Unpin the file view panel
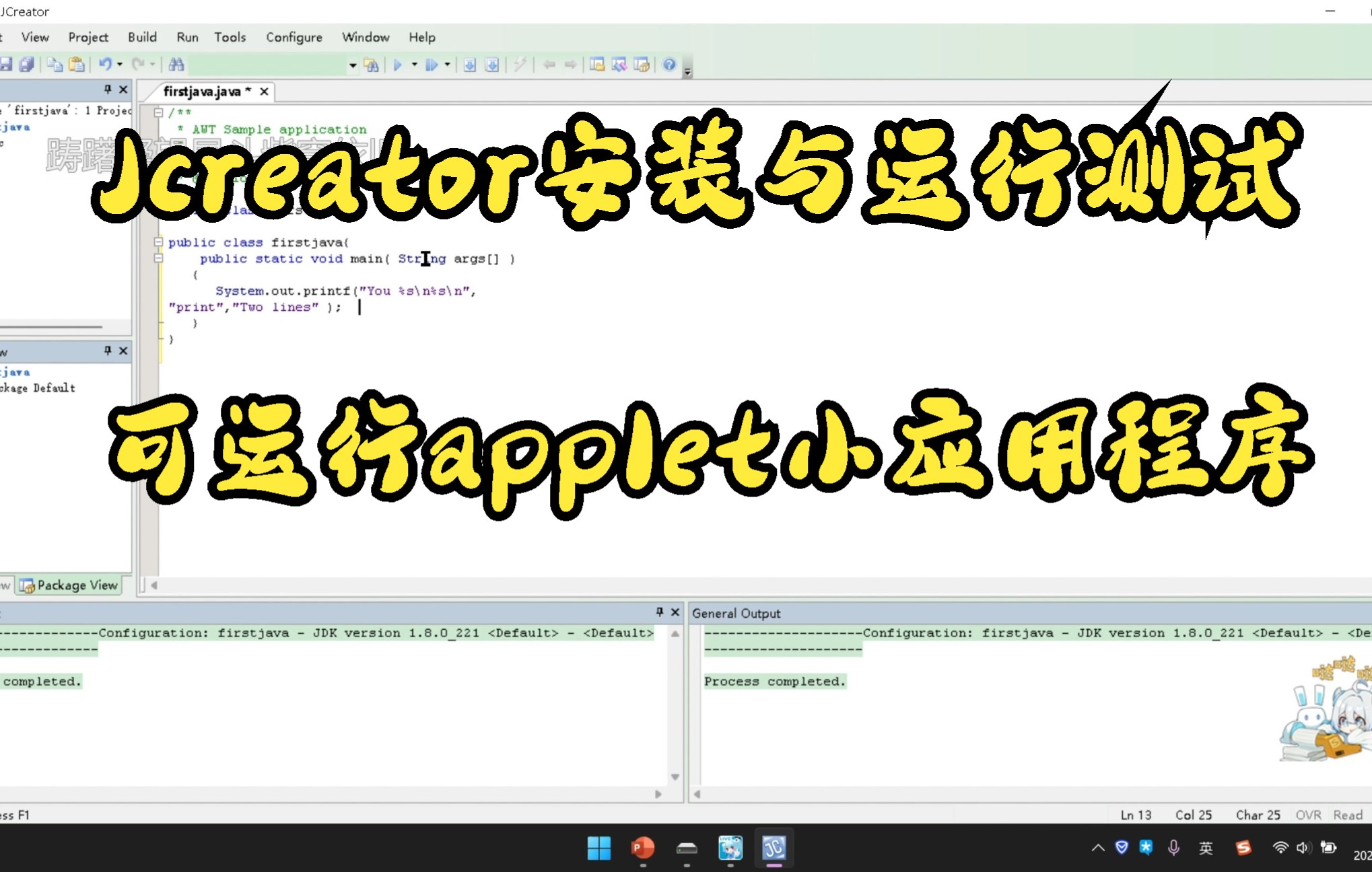Image resolution: width=1372 pixels, height=872 pixels. tap(106, 351)
